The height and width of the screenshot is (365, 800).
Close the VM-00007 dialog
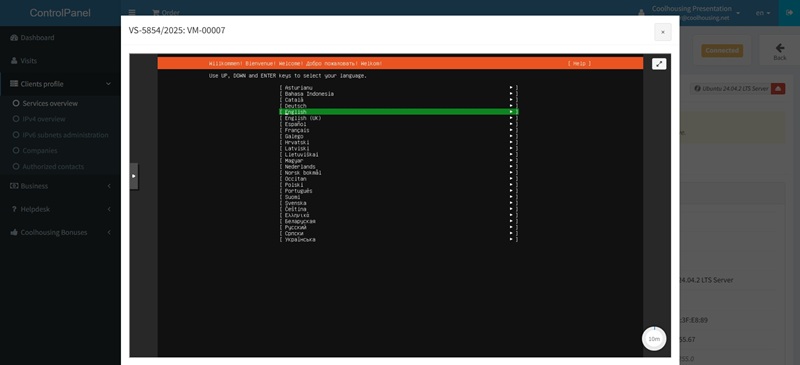pyautogui.click(x=663, y=32)
